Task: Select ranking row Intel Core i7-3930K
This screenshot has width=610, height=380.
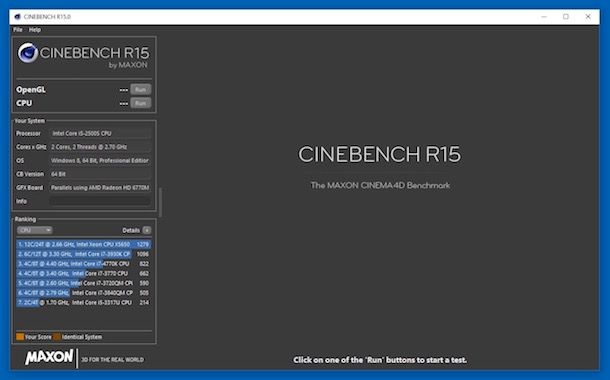Action: (84, 254)
